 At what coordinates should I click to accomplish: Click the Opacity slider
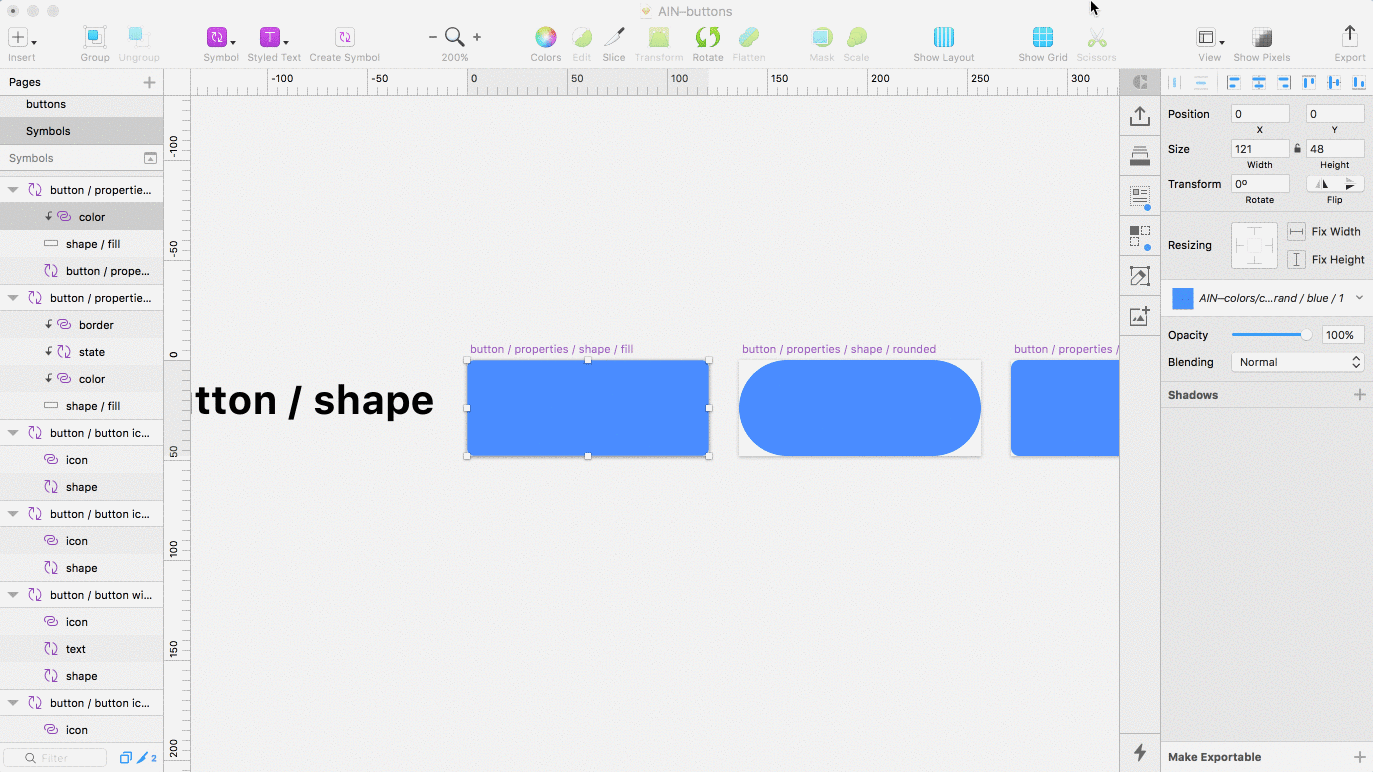(1272, 335)
